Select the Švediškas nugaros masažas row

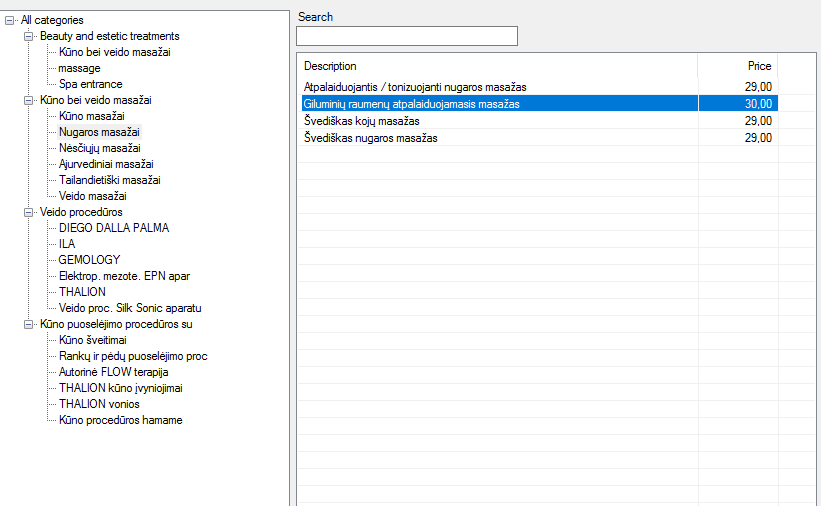pos(539,138)
